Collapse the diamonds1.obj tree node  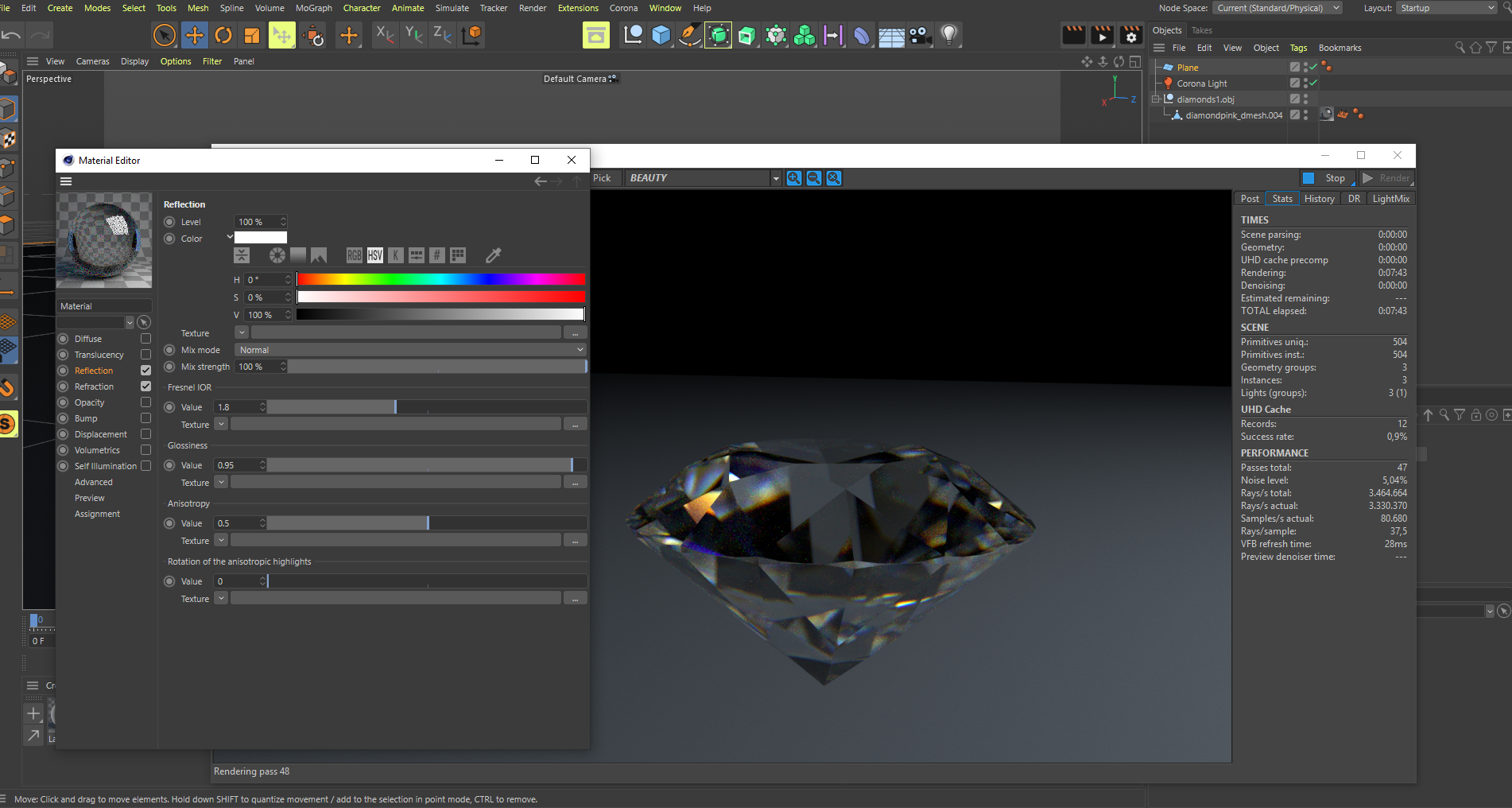click(x=1156, y=99)
